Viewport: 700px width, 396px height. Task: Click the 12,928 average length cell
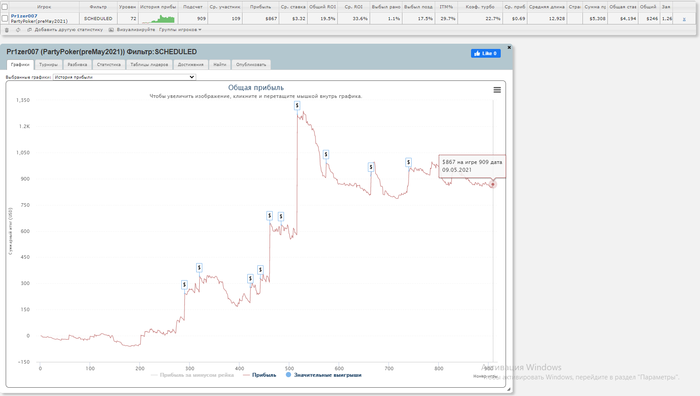coord(547,19)
